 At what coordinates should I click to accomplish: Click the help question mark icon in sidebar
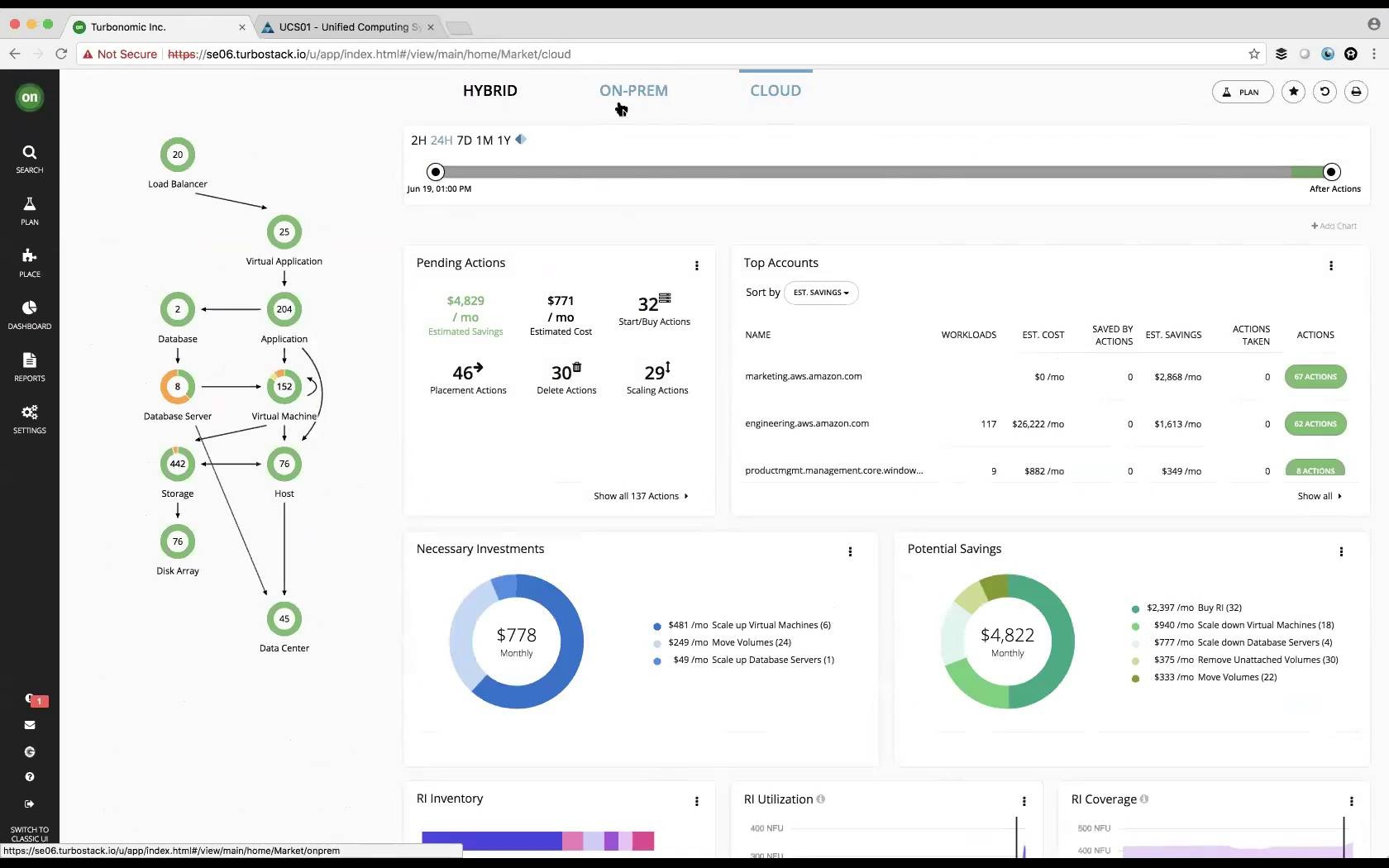pos(30,777)
